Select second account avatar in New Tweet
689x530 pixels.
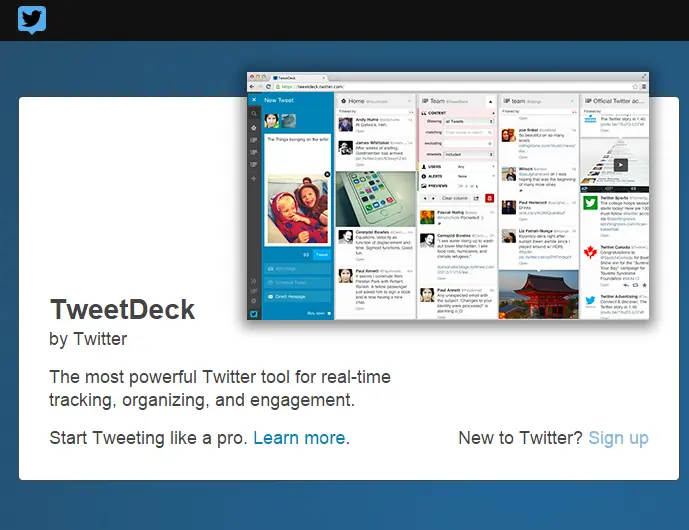point(288,121)
